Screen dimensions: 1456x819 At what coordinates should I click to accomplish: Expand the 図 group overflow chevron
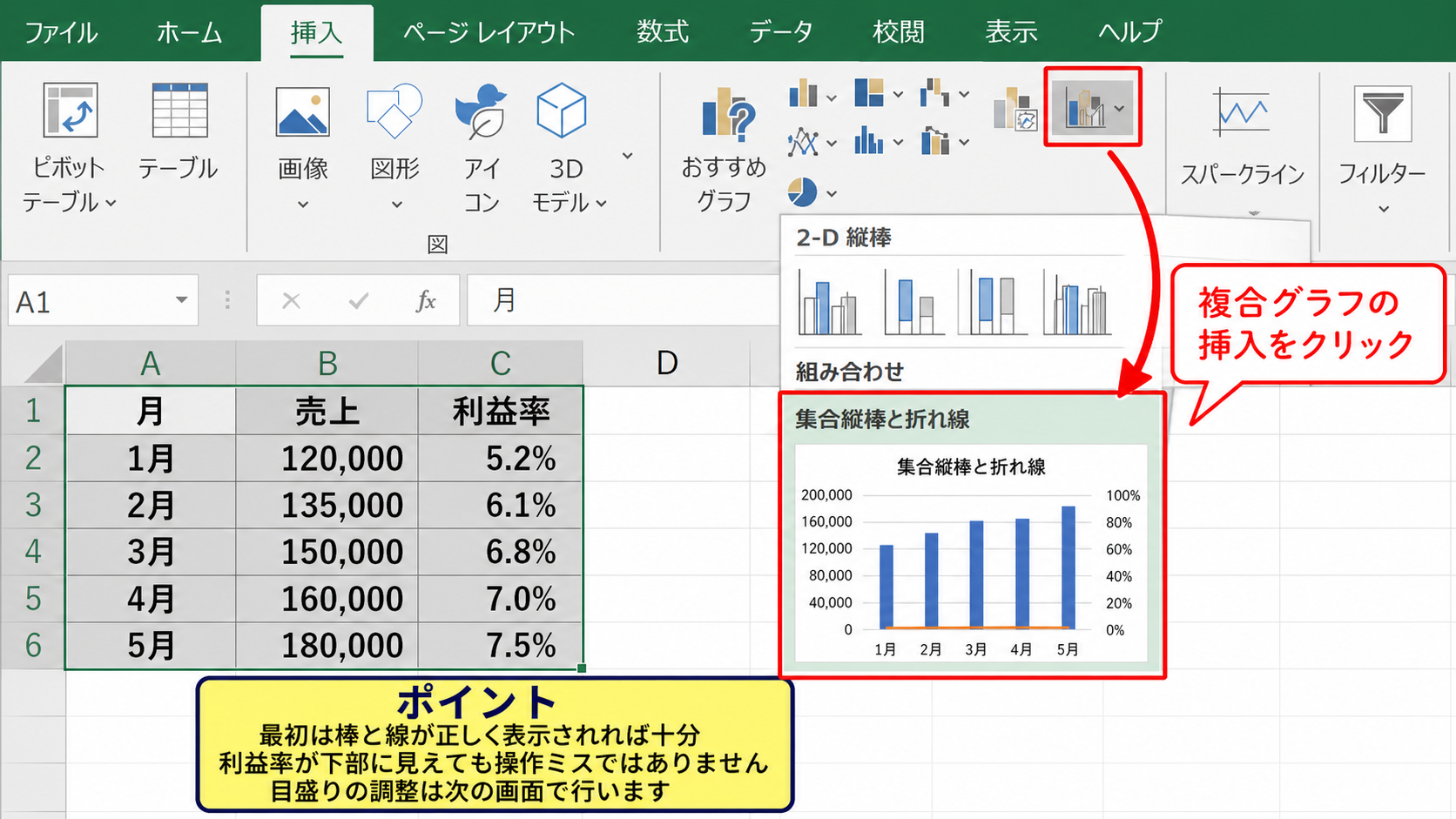[x=627, y=156]
